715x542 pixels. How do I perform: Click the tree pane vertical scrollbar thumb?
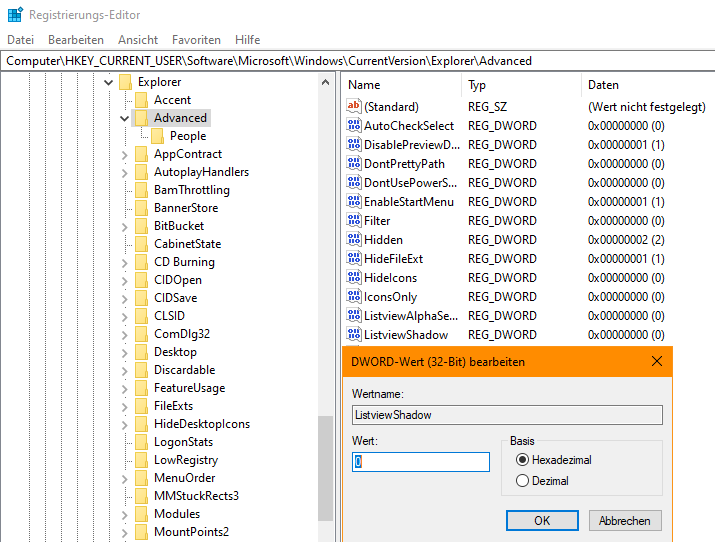pos(325,468)
